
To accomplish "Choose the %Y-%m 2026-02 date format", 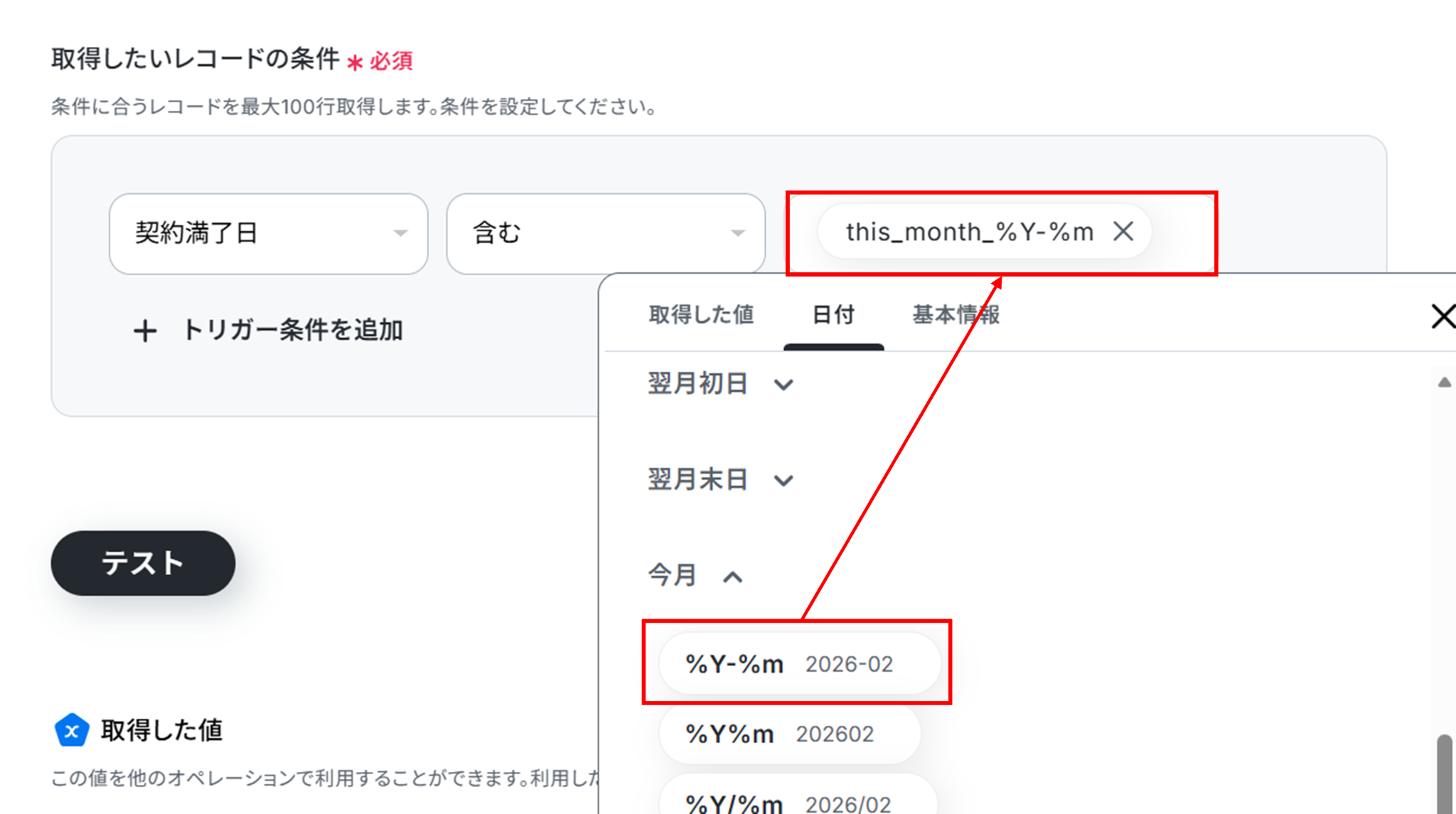I will [x=799, y=664].
